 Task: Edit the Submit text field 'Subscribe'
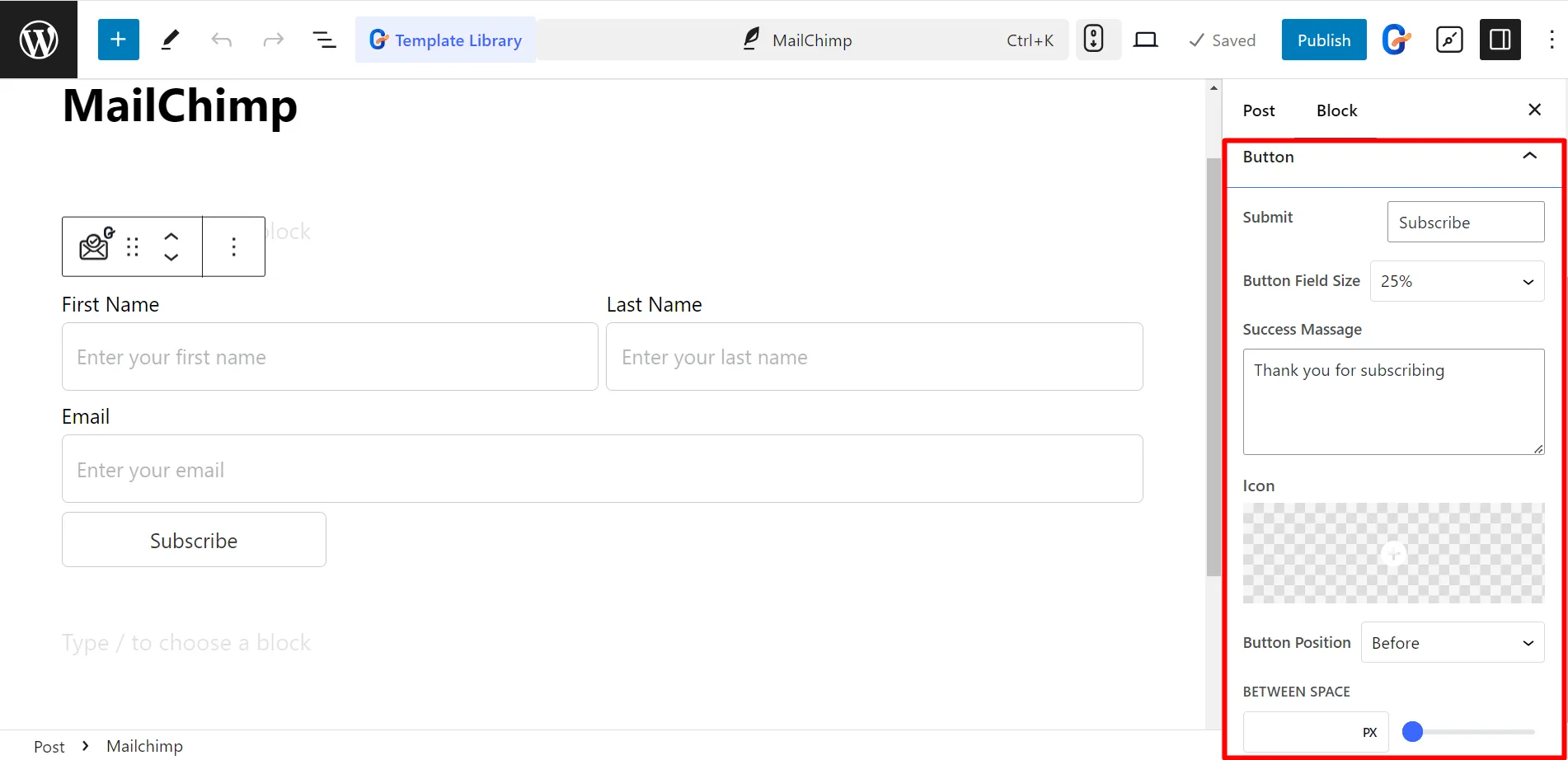coord(1466,222)
